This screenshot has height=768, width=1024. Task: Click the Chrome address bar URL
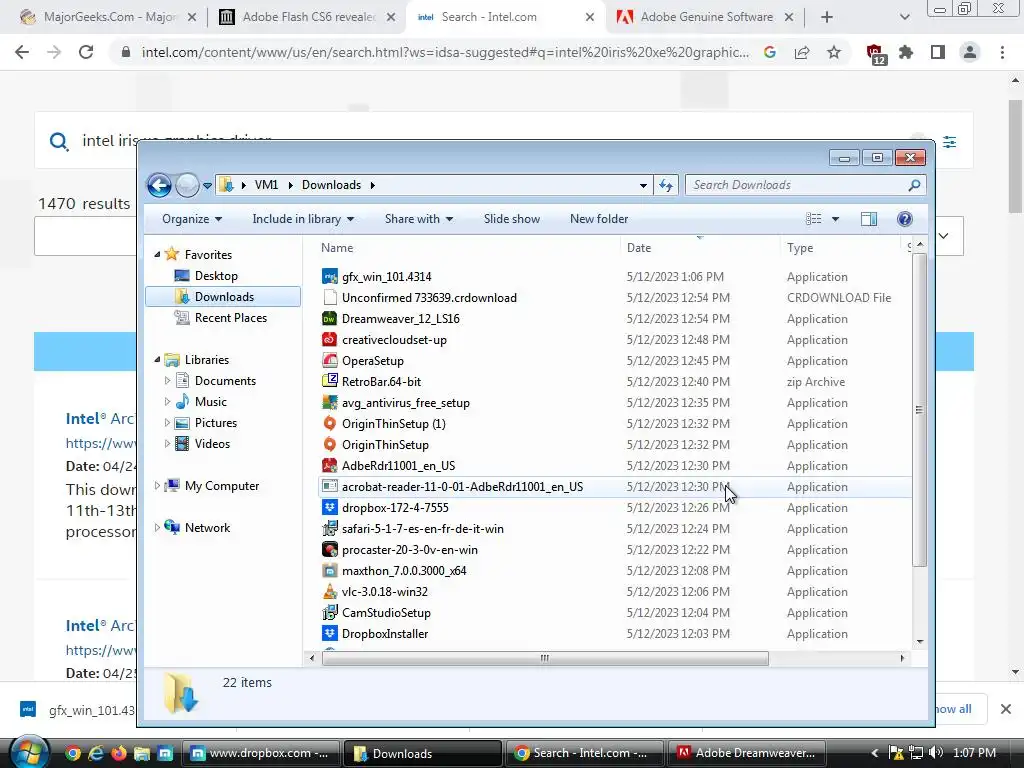click(445, 52)
